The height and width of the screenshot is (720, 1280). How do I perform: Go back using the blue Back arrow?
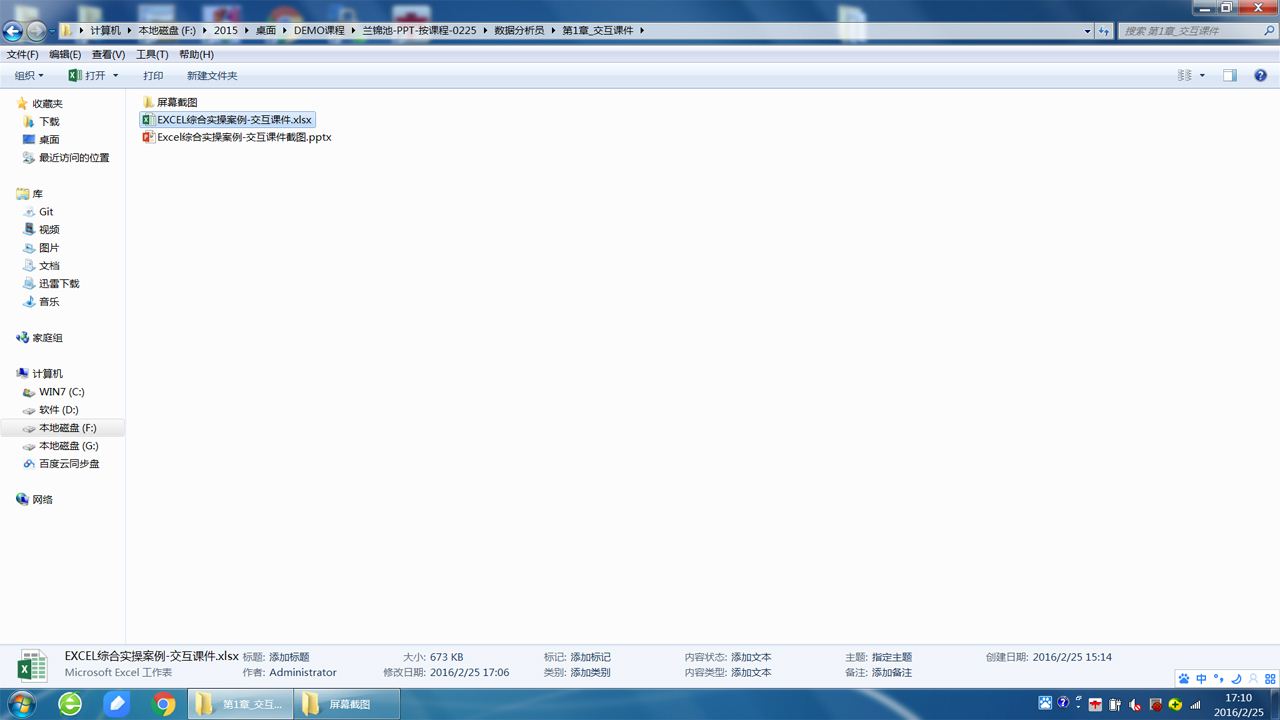[13, 31]
